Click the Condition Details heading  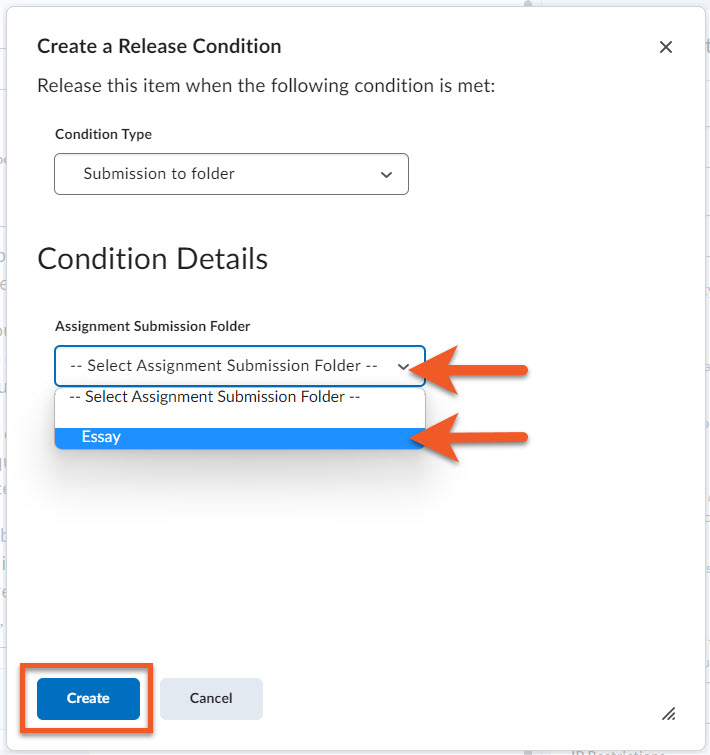152,259
